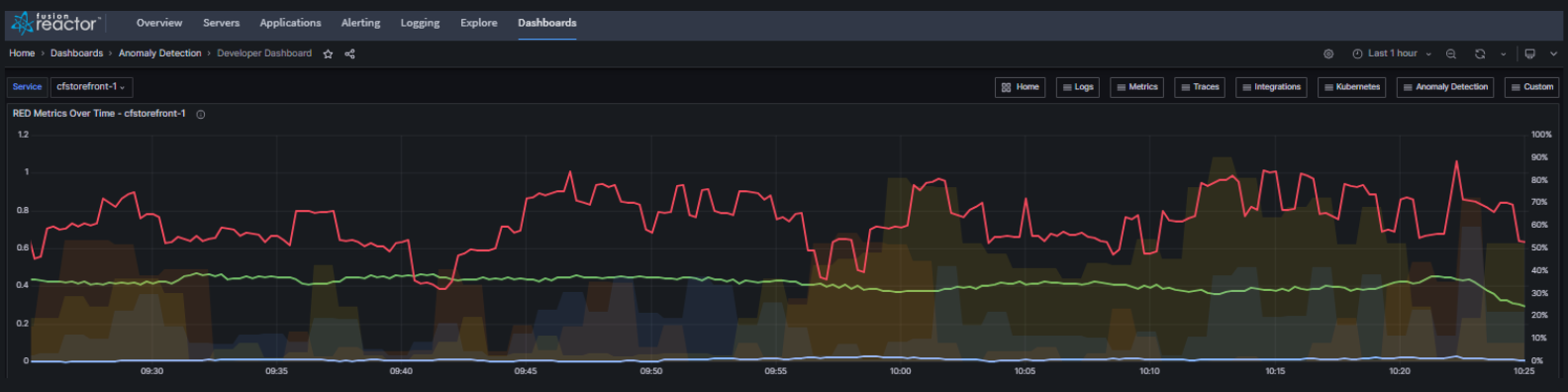Show panel info icon for RED Metrics
Image resolution: width=1568 pixels, height=392 pixels.
201,114
